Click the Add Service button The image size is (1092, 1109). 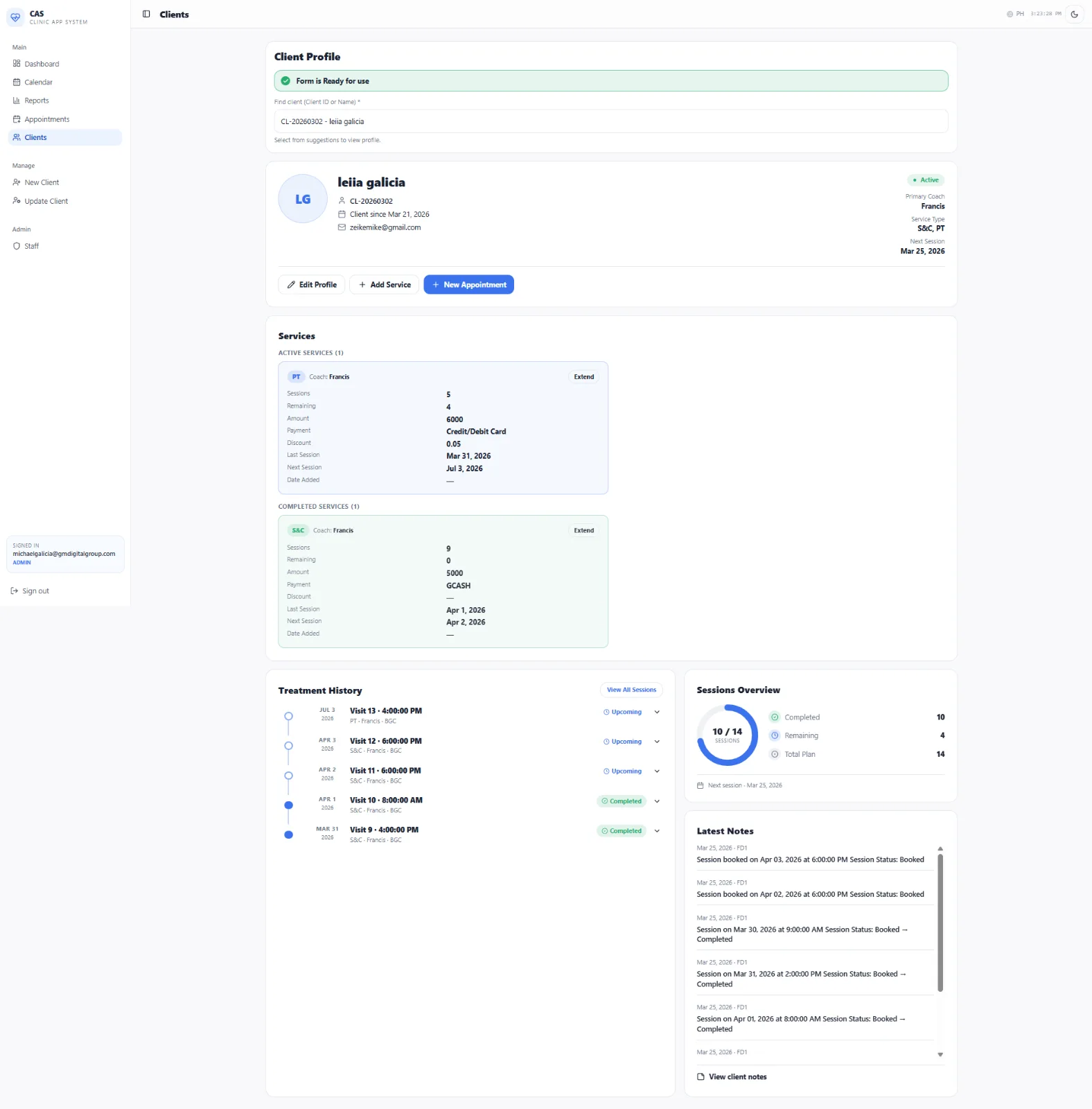point(385,285)
